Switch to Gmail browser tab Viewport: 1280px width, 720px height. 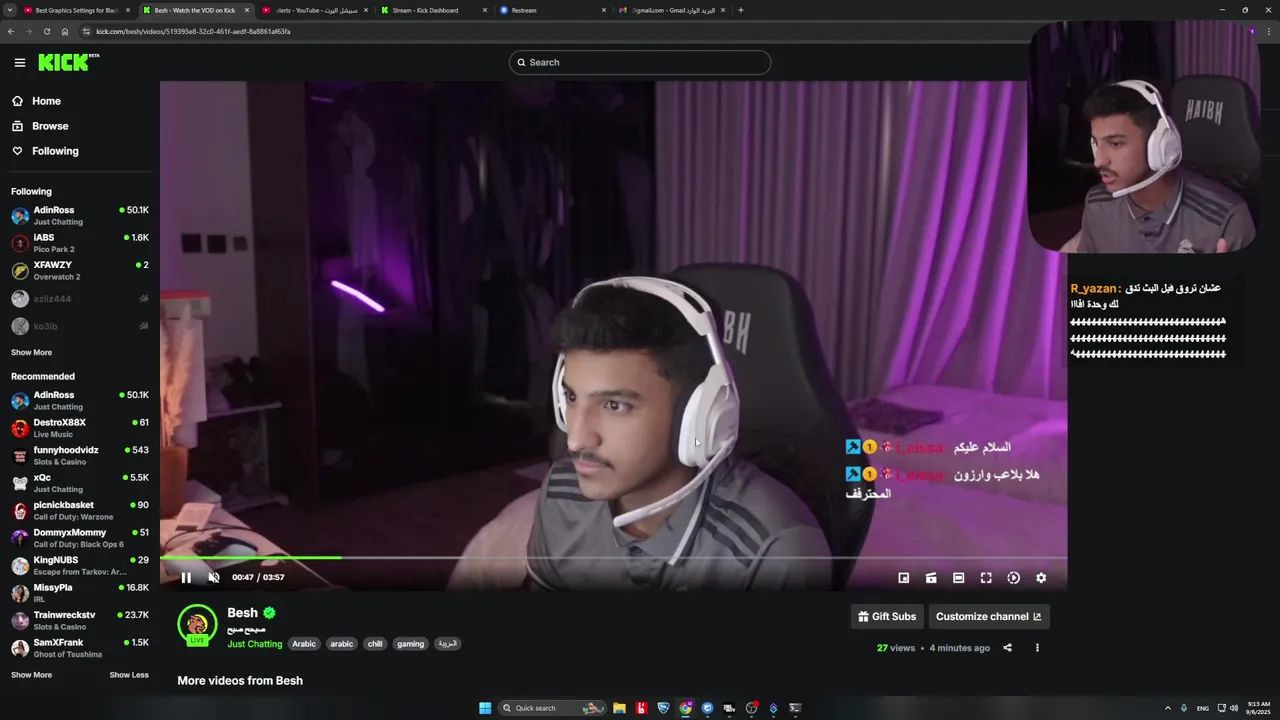(672, 10)
